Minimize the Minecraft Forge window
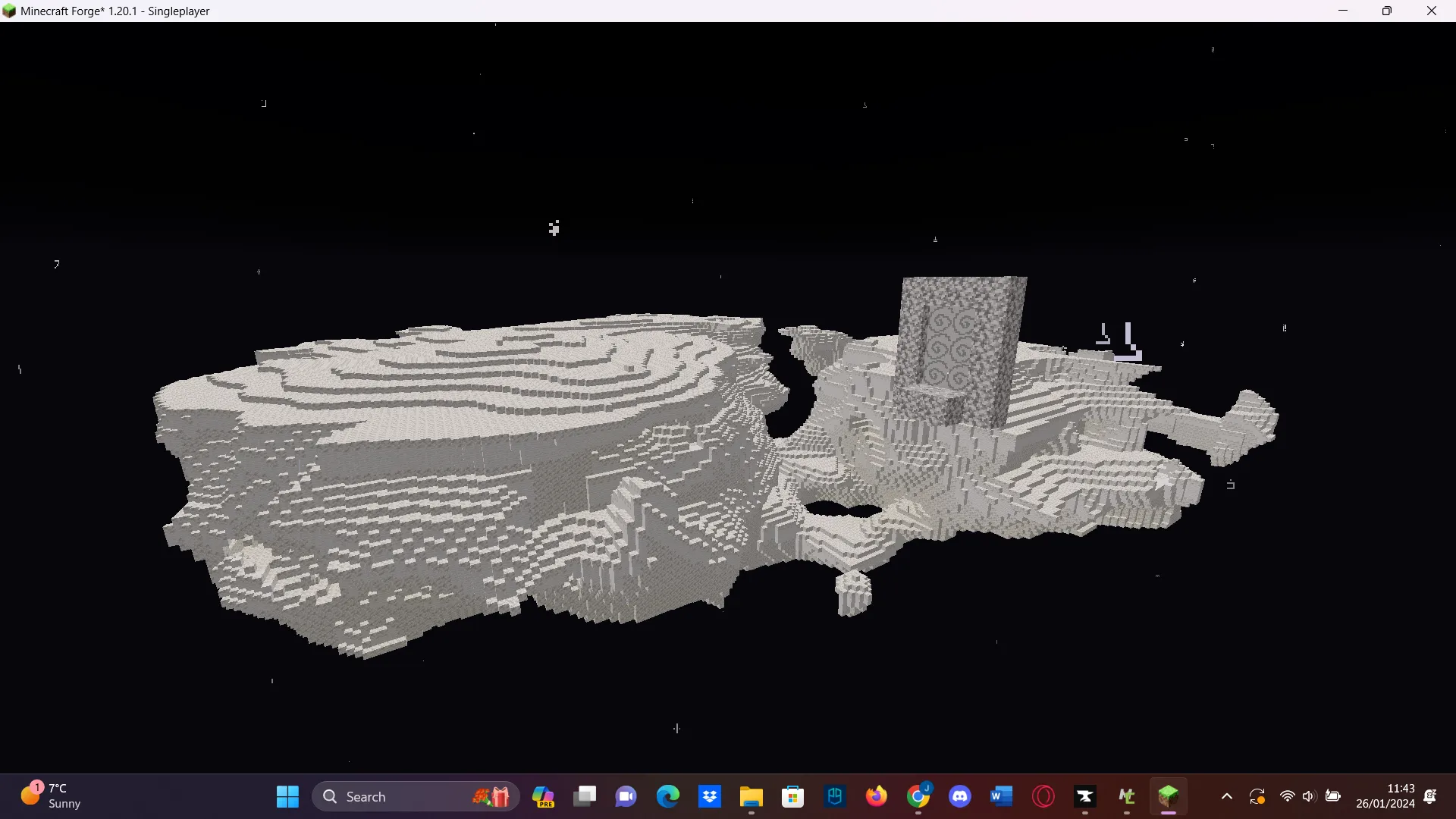Viewport: 1456px width, 819px height. (1343, 11)
